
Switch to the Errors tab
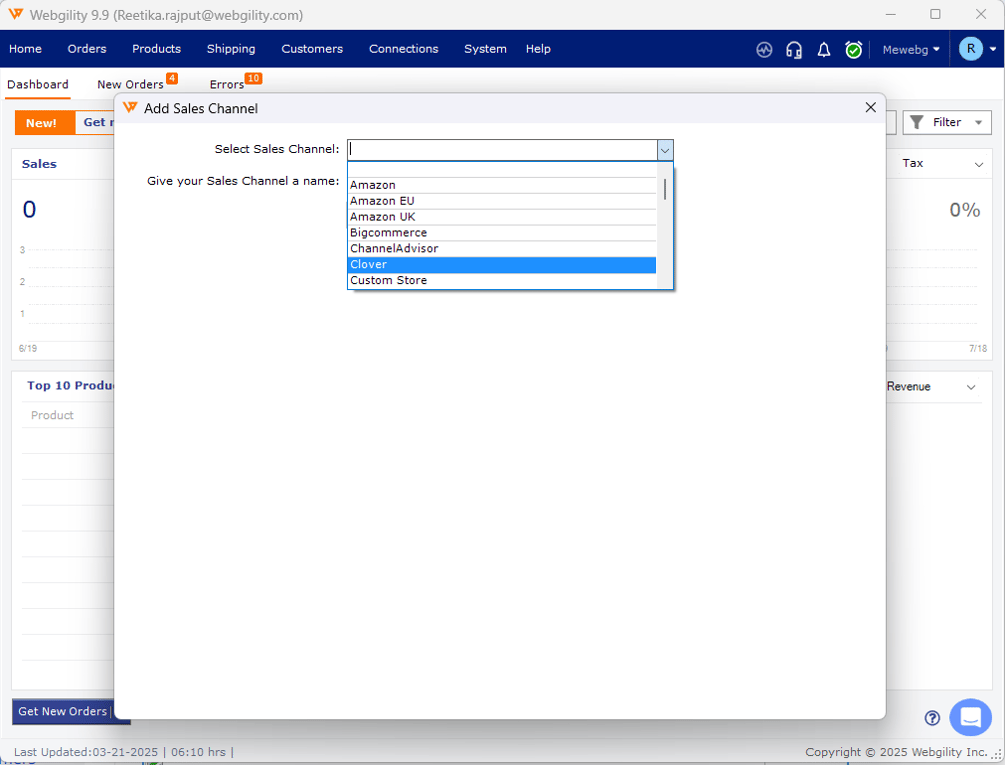pos(227,84)
